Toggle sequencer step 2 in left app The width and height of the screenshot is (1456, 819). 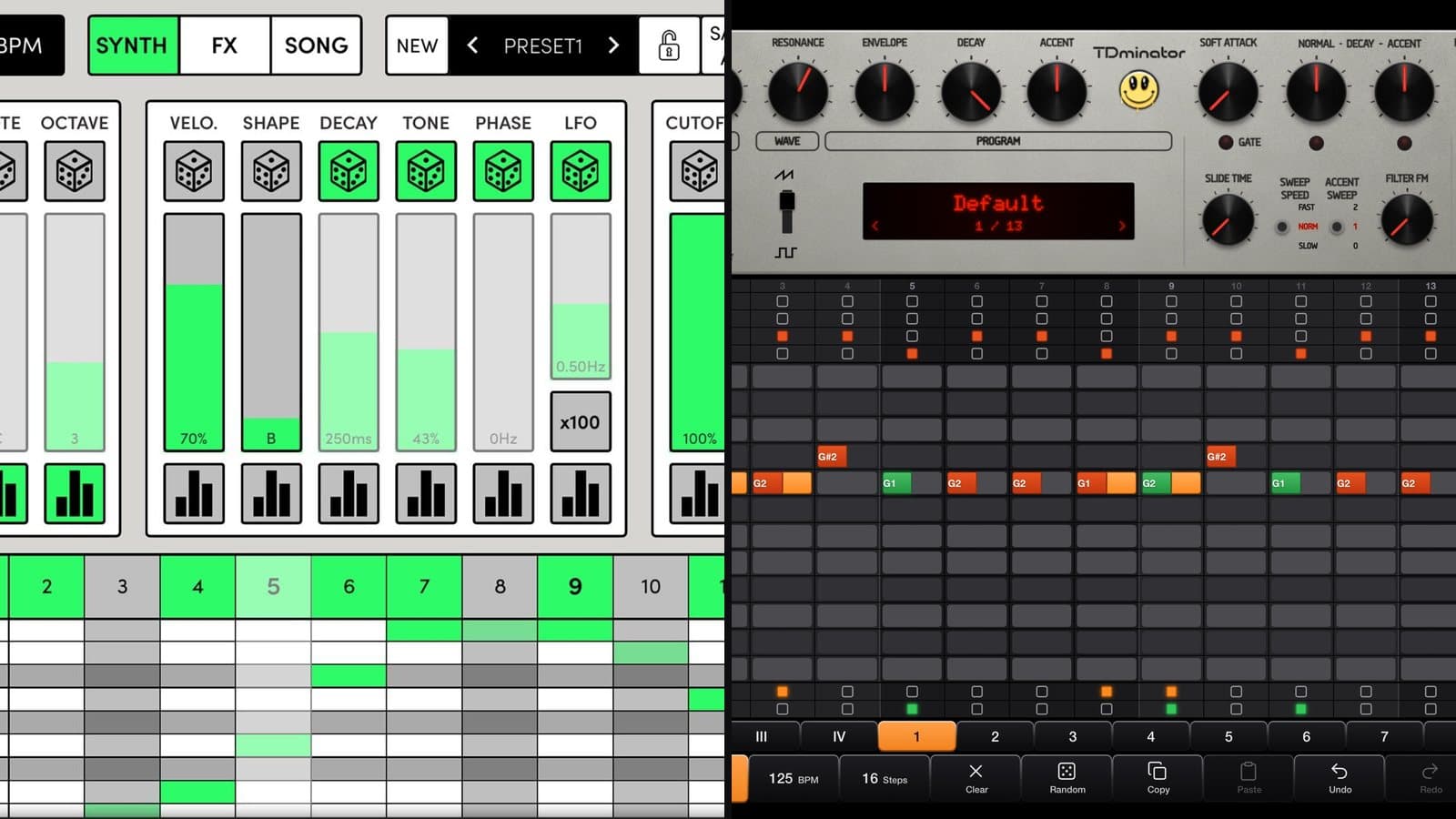[x=46, y=587]
